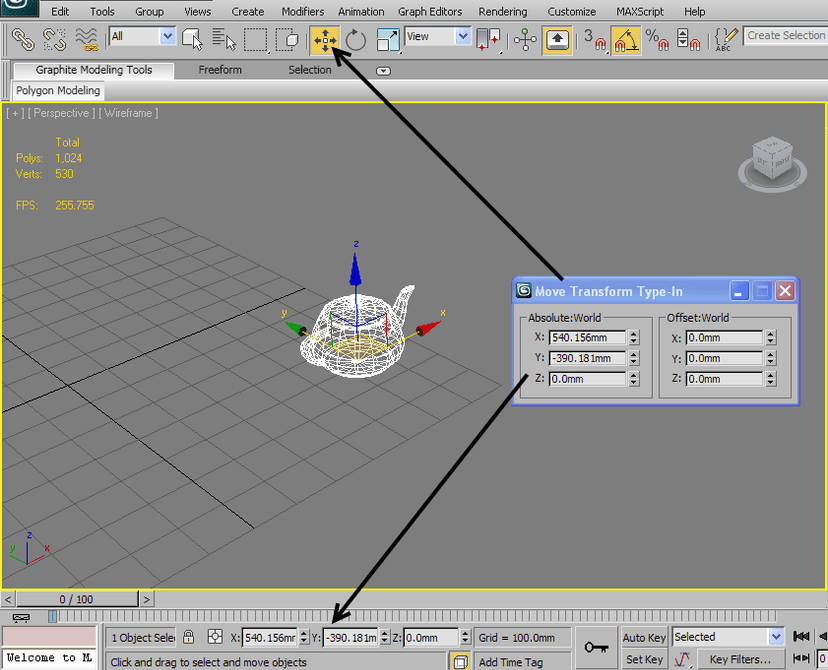The width and height of the screenshot is (828, 670).
Task: Click Absolute World X field in Type-In
Action: 587,337
